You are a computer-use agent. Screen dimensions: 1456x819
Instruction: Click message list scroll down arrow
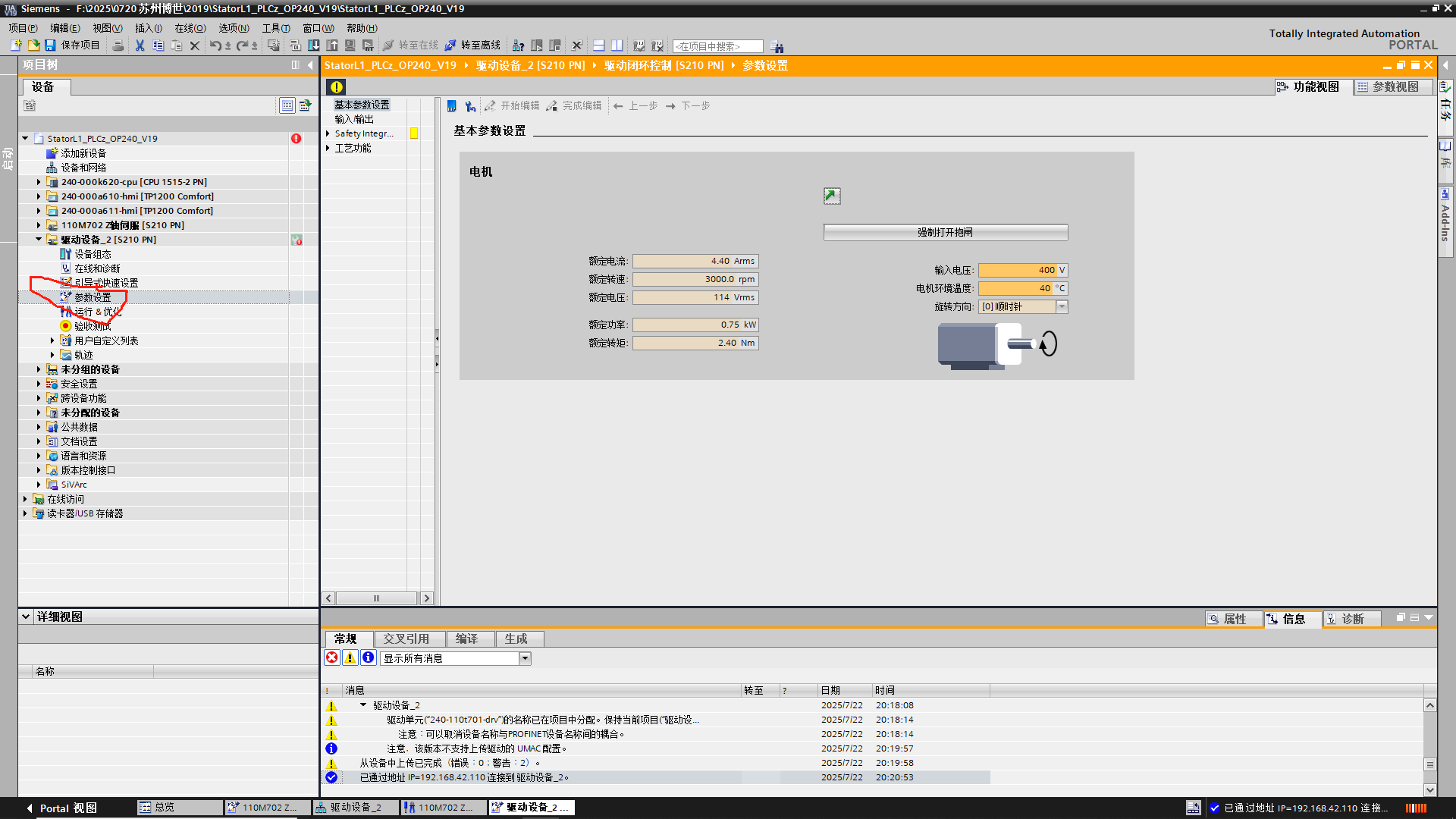[1430, 789]
